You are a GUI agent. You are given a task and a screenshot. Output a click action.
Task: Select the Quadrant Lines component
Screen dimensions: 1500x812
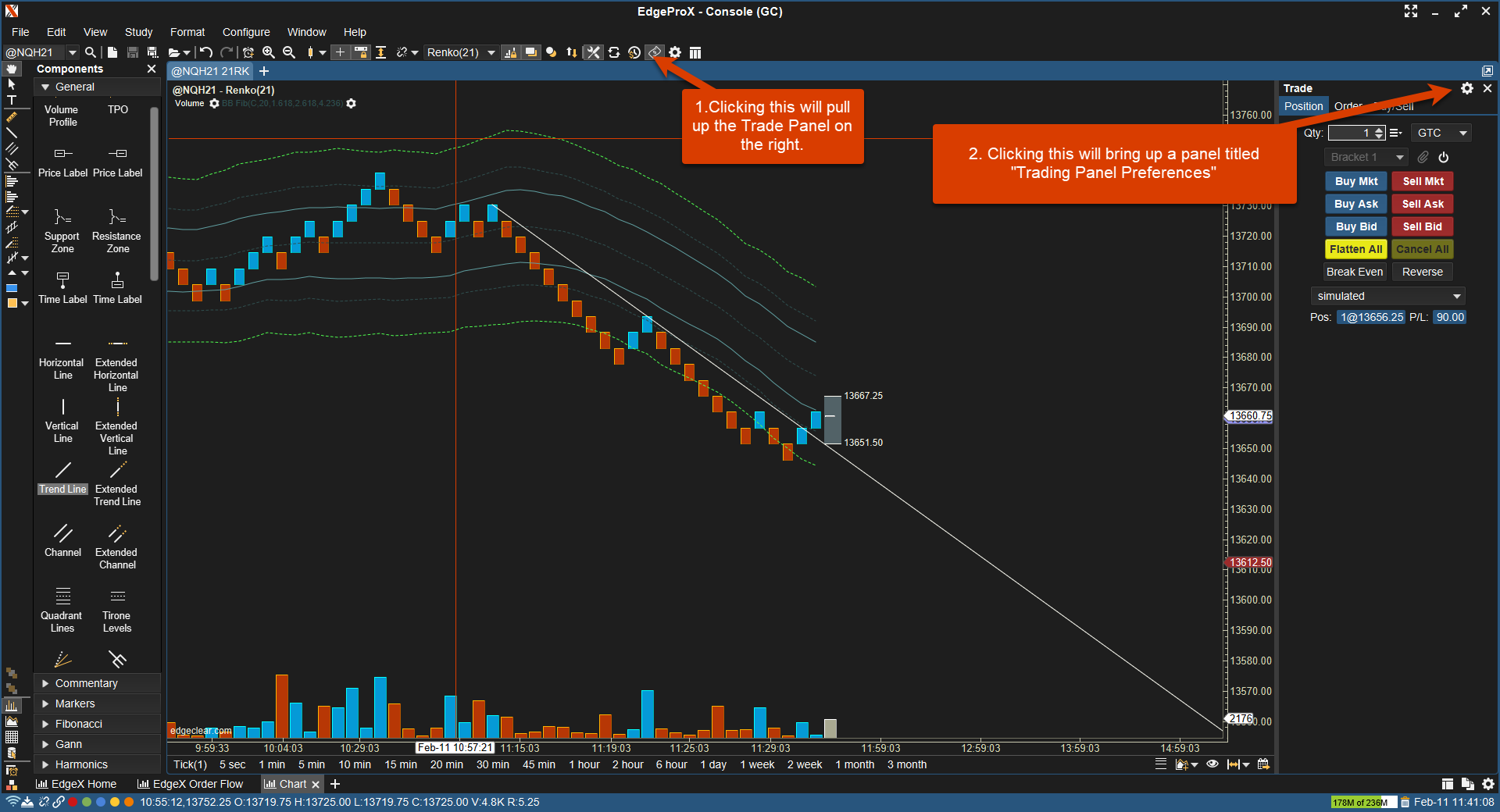point(62,611)
